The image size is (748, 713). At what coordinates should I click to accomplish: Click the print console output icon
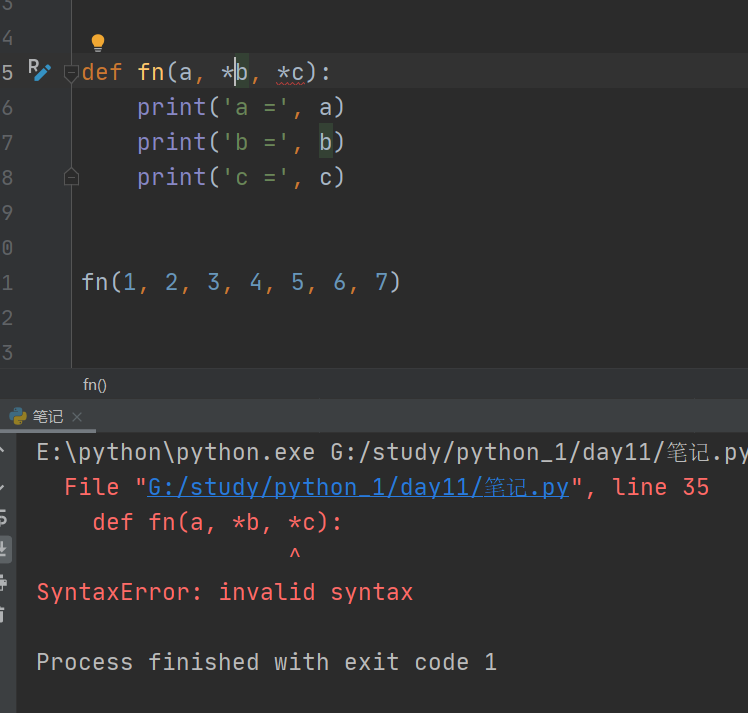coord(3,582)
